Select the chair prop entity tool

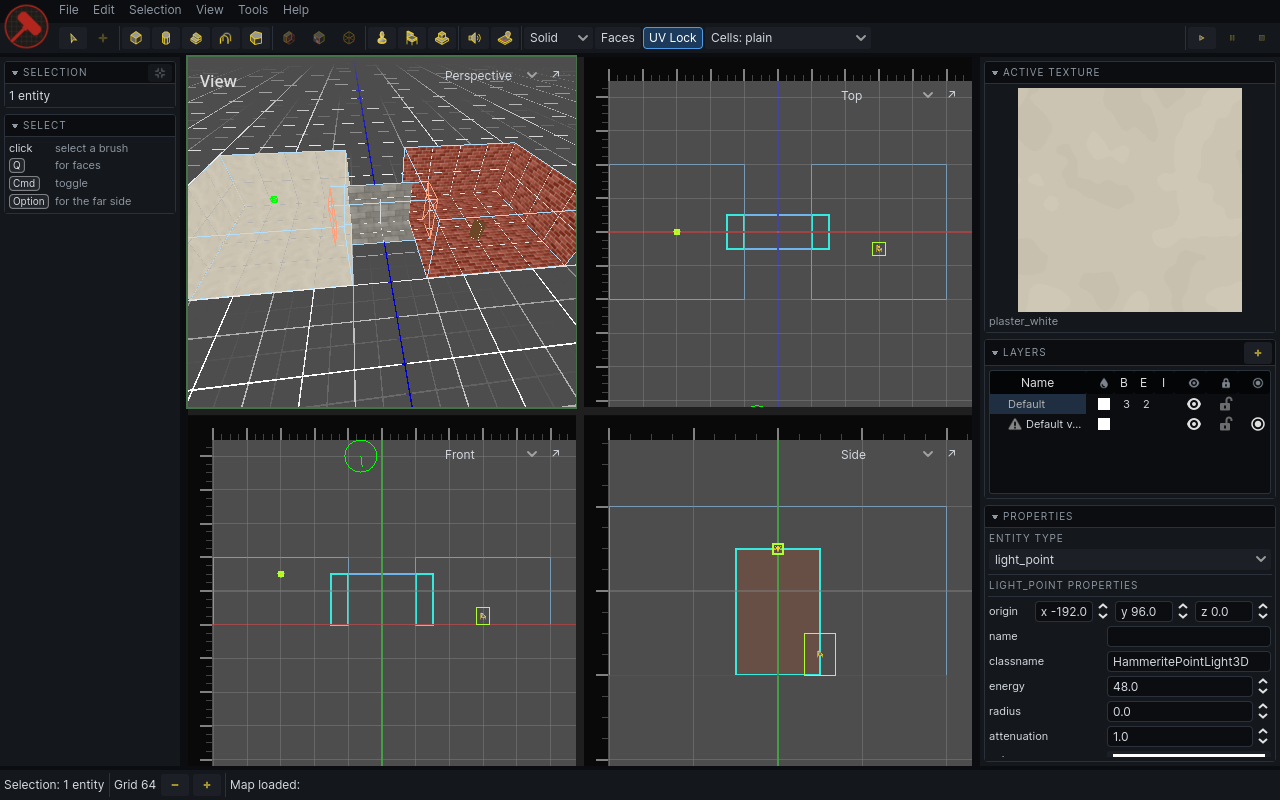(x=411, y=38)
